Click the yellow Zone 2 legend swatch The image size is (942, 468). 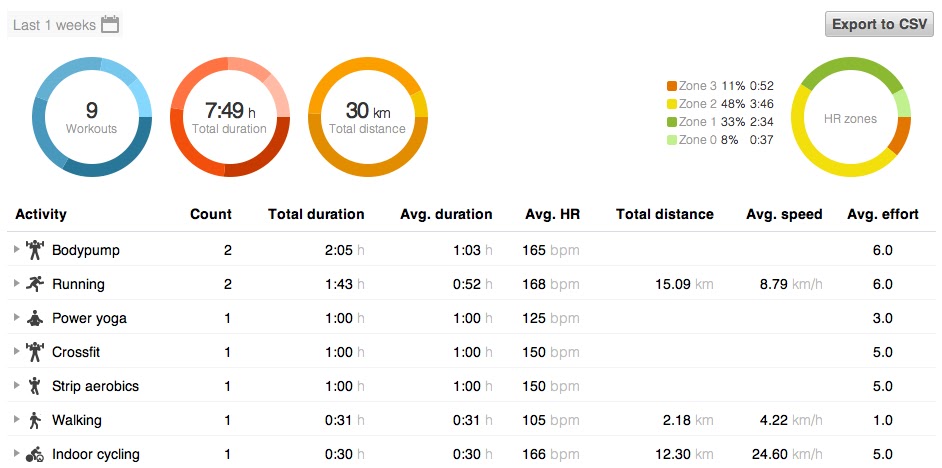click(x=672, y=104)
